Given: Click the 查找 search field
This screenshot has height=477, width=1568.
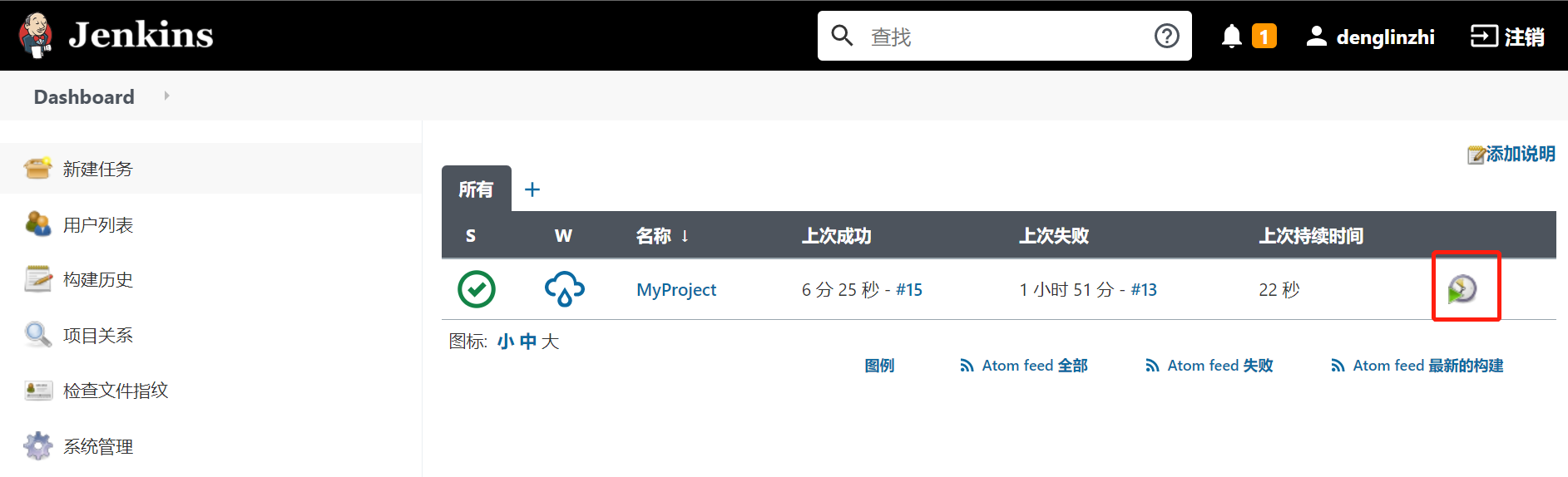Looking at the screenshot, I should click(x=1004, y=36).
